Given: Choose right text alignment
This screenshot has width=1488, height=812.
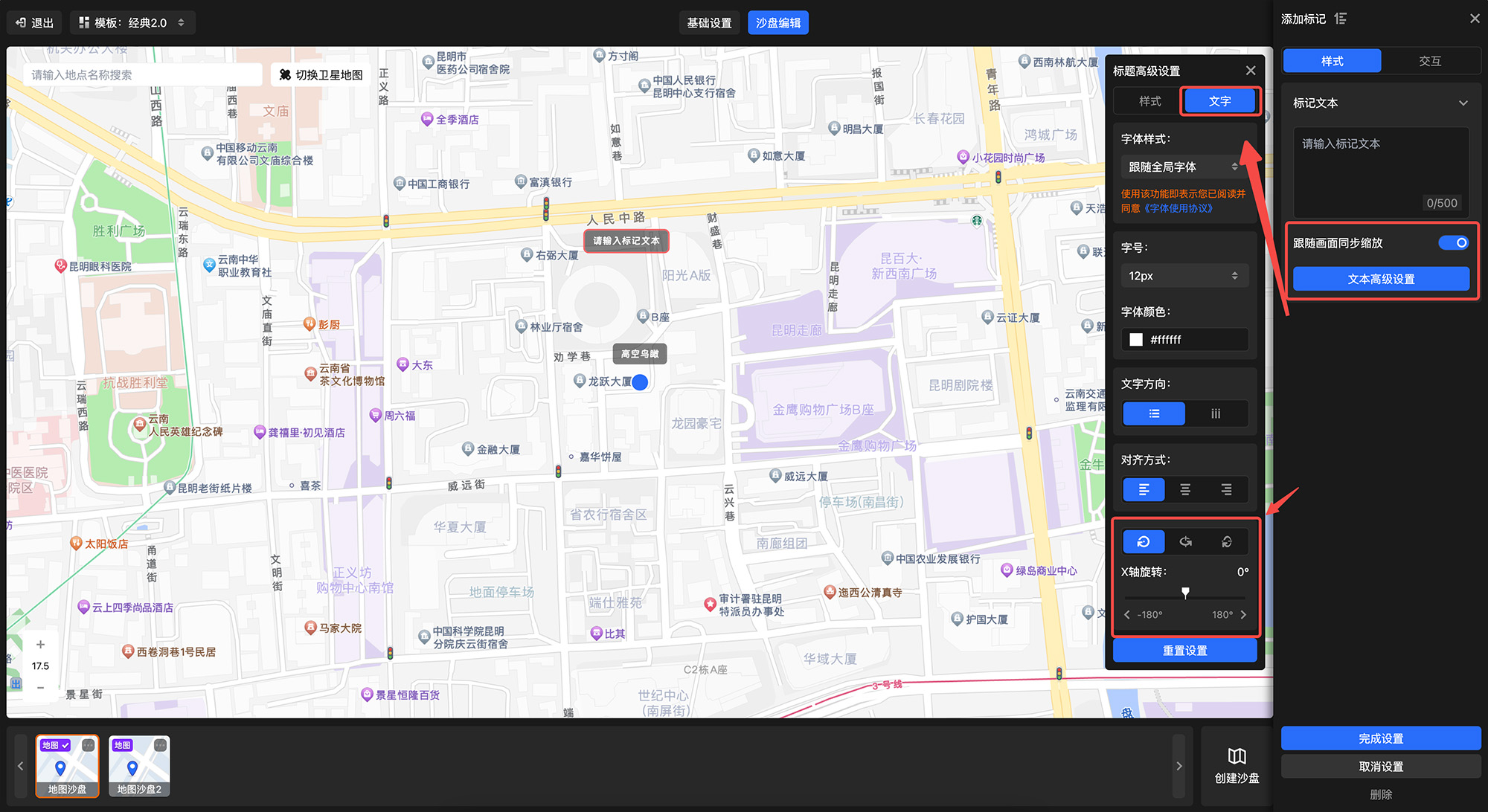Looking at the screenshot, I should coord(1226,489).
